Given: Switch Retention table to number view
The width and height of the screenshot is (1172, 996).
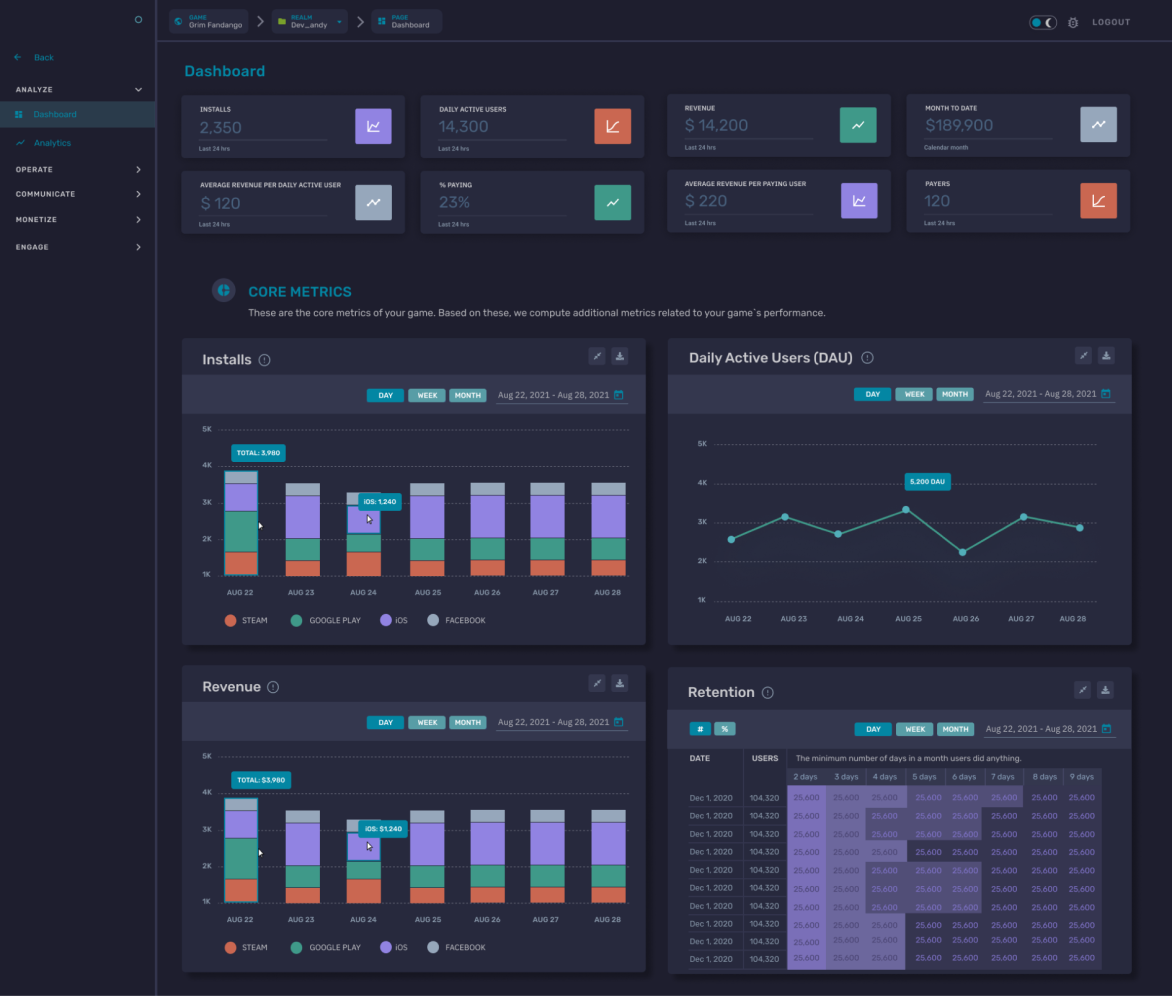Looking at the screenshot, I should coord(700,729).
